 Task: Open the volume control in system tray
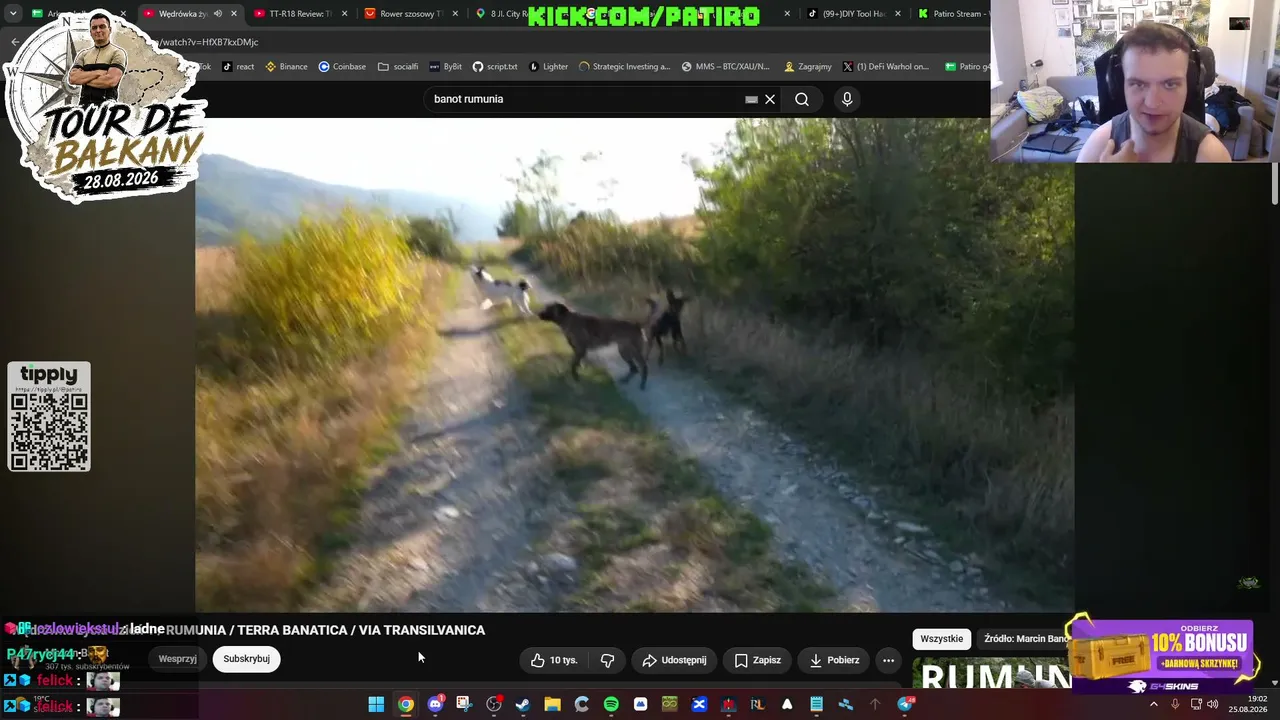(1212, 704)
